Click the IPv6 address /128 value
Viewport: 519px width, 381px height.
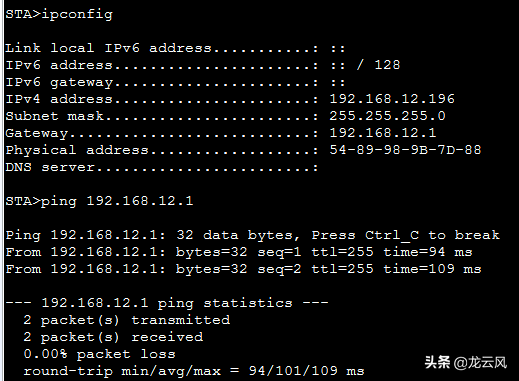pos(365,65)
